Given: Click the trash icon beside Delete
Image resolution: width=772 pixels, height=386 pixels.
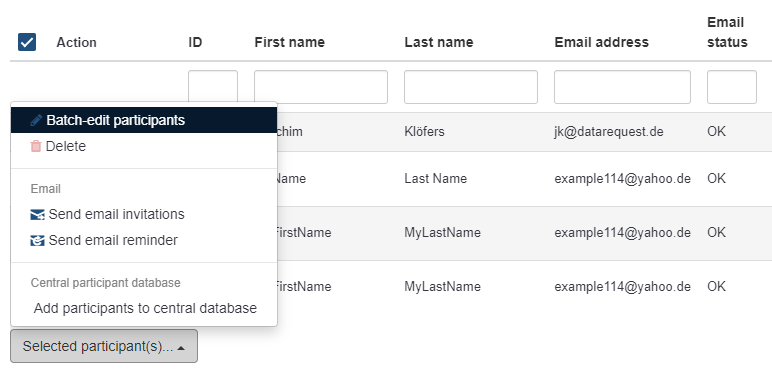Looking at the screenshot, I should tap(36, 146).
